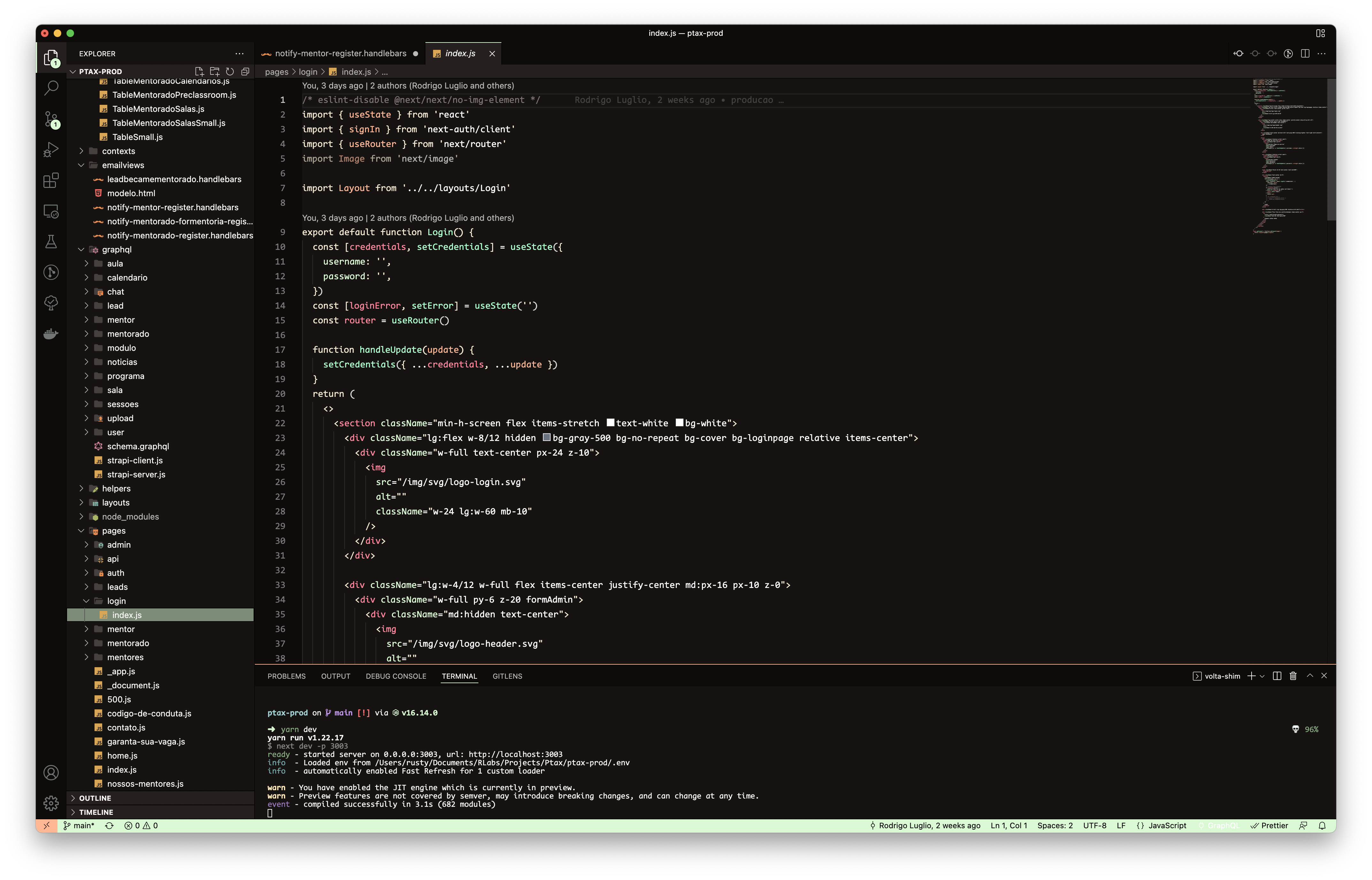
Task: Collapse the emailviews folder
Action: coord(123,165)
